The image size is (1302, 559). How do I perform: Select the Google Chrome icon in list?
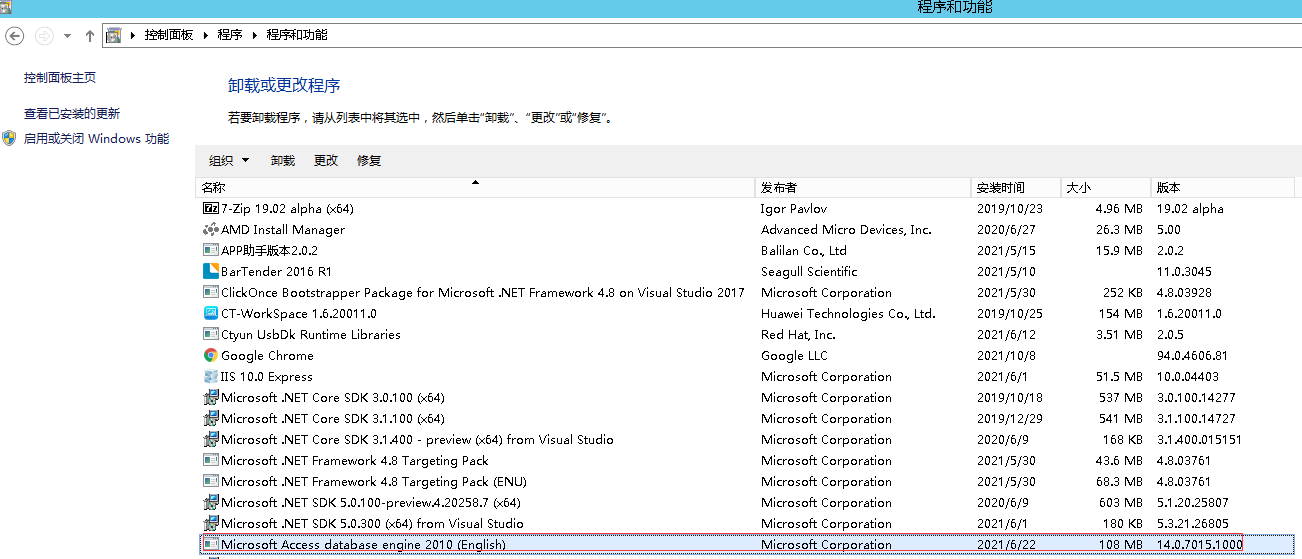point(210,356)
